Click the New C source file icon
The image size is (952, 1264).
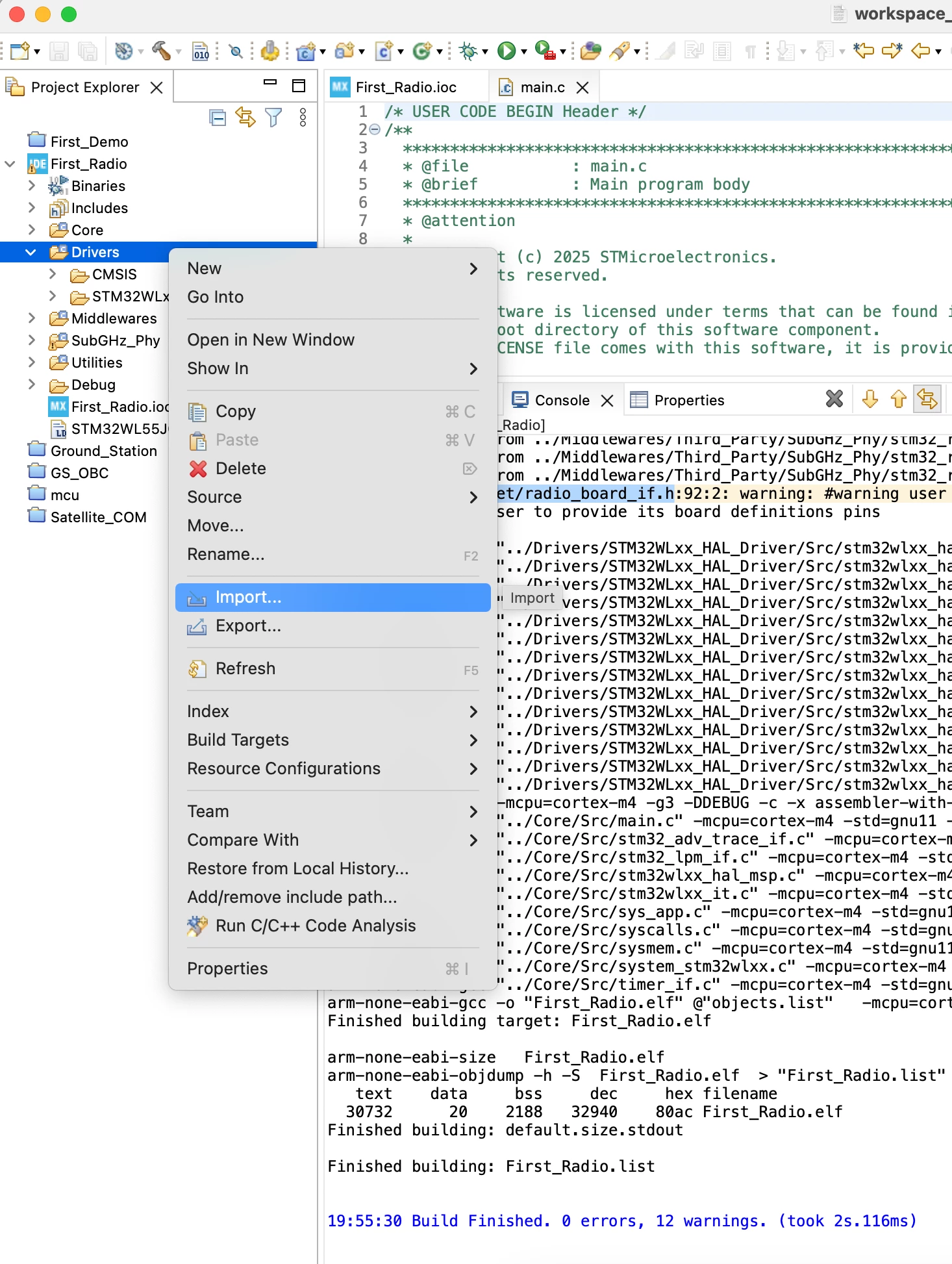(384, 51)
